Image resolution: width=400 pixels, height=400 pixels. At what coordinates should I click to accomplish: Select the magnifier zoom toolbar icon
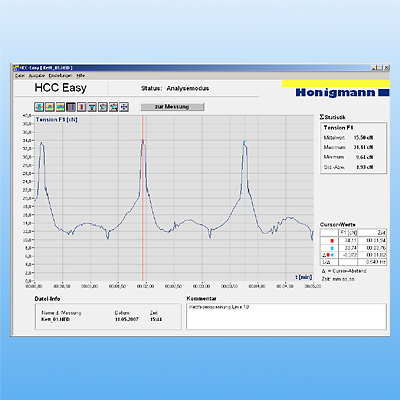pos(114,107)
